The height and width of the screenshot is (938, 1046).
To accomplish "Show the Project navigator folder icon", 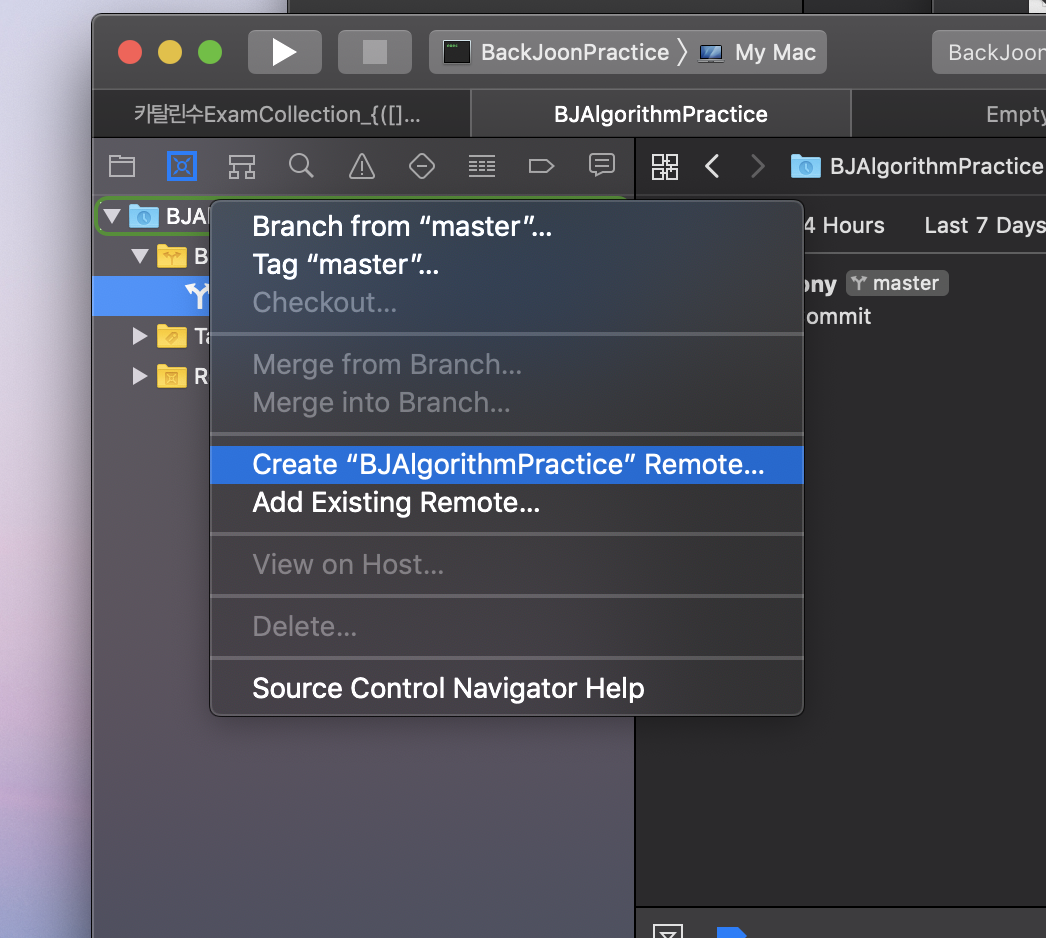I will [x=122, y=165].
